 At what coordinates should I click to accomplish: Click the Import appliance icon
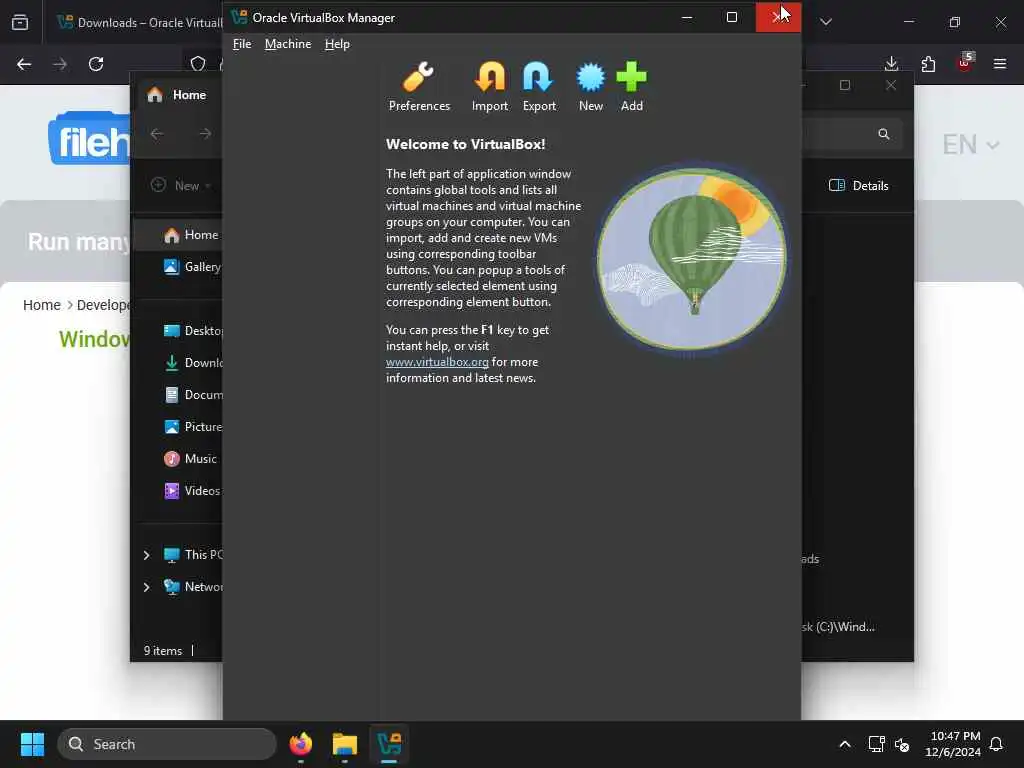tap(490, 87)
